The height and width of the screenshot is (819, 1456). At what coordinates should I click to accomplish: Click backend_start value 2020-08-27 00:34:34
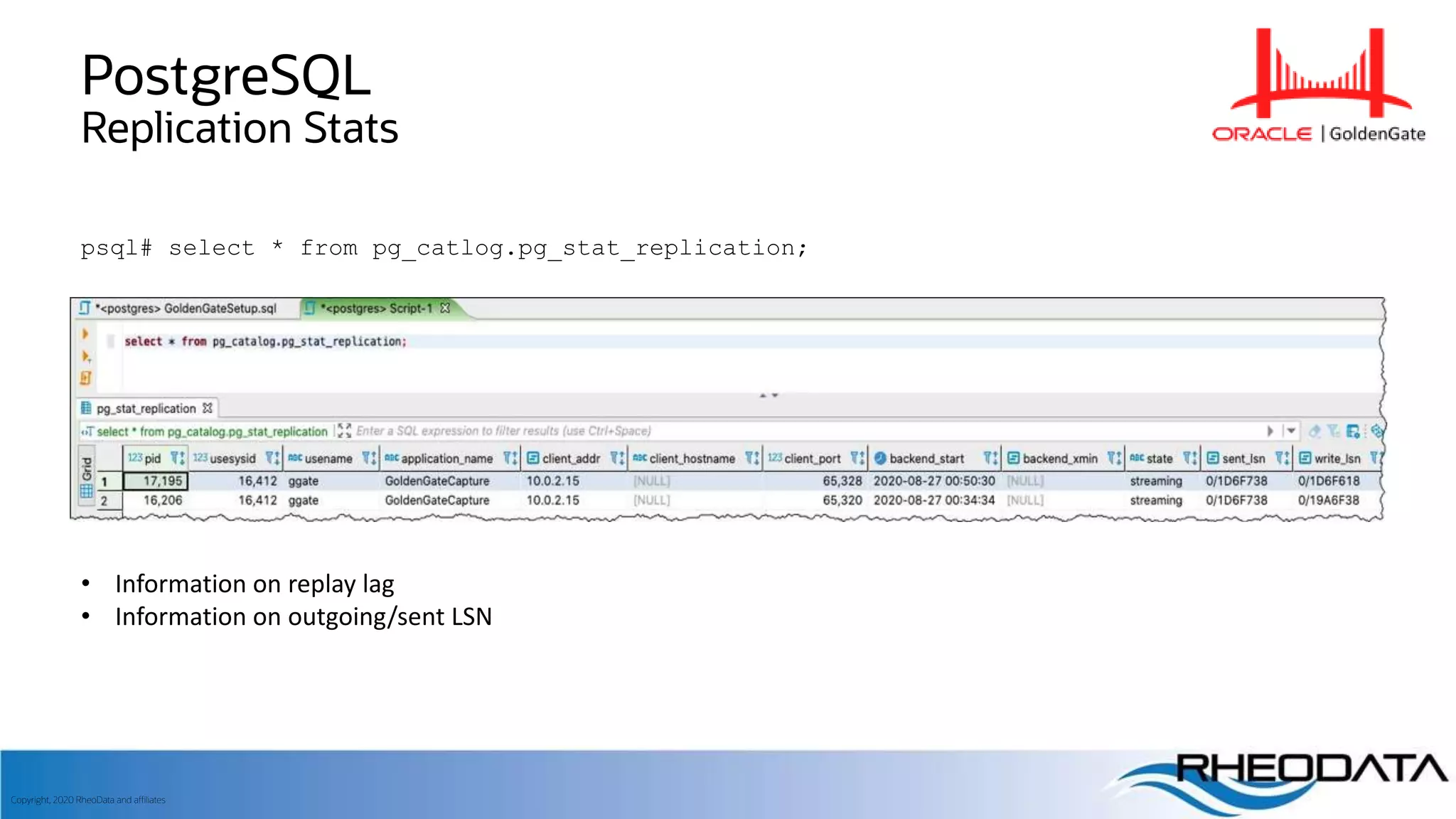point(934,500)
